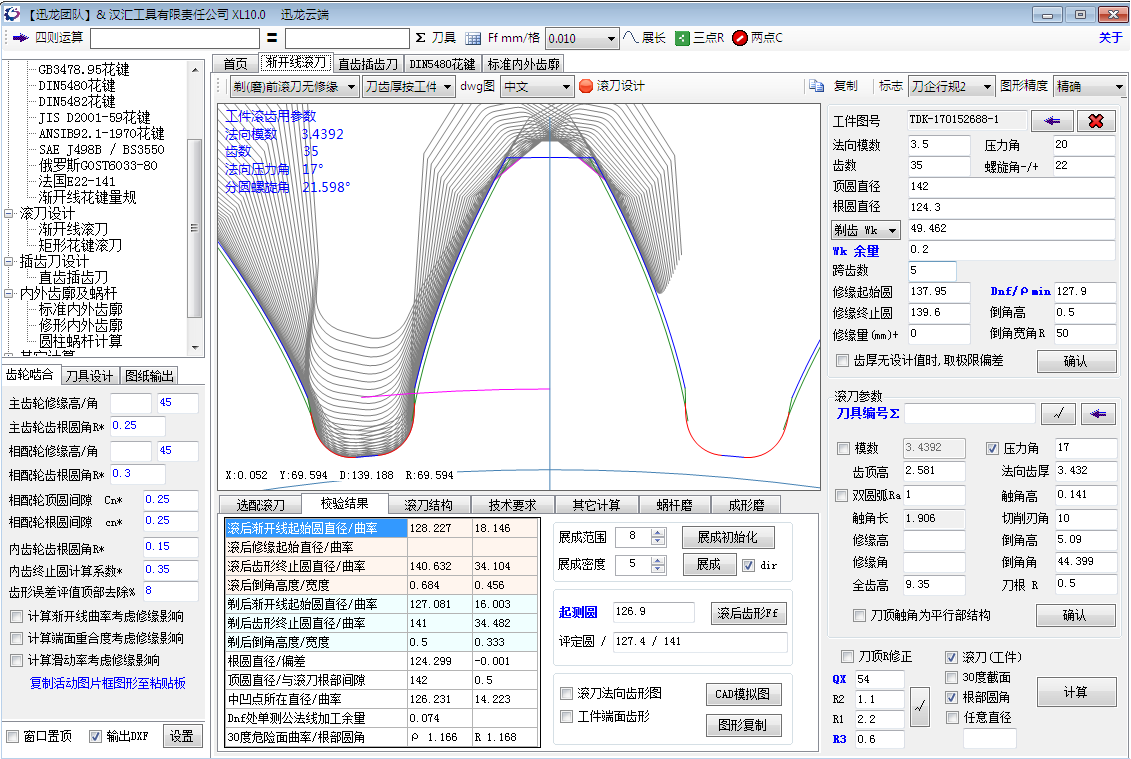
Task: Click the 展成初始化 button
Action: [728, 538]
